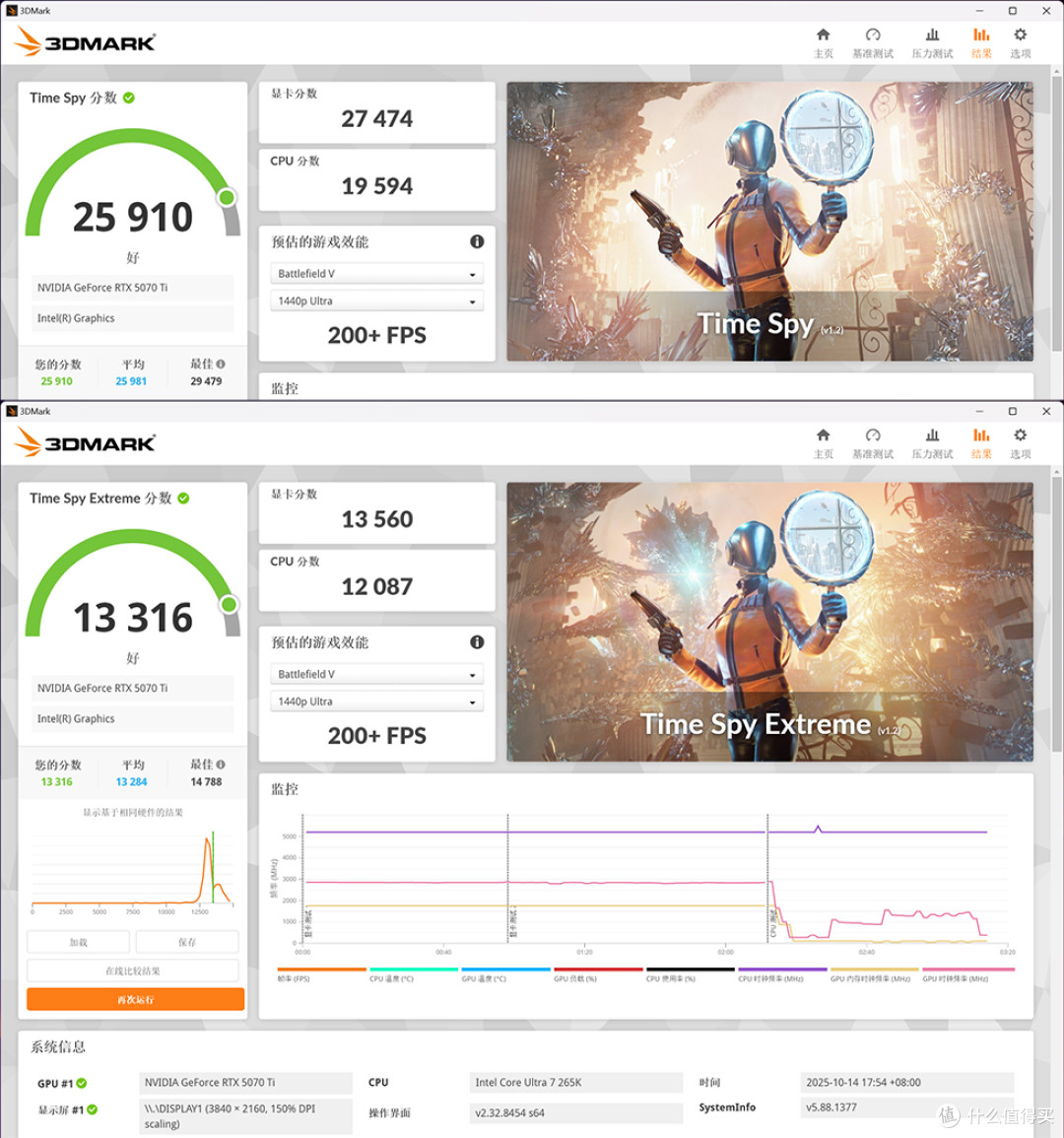Click the info icon next to 最佳 14 788

coord(221,765)
